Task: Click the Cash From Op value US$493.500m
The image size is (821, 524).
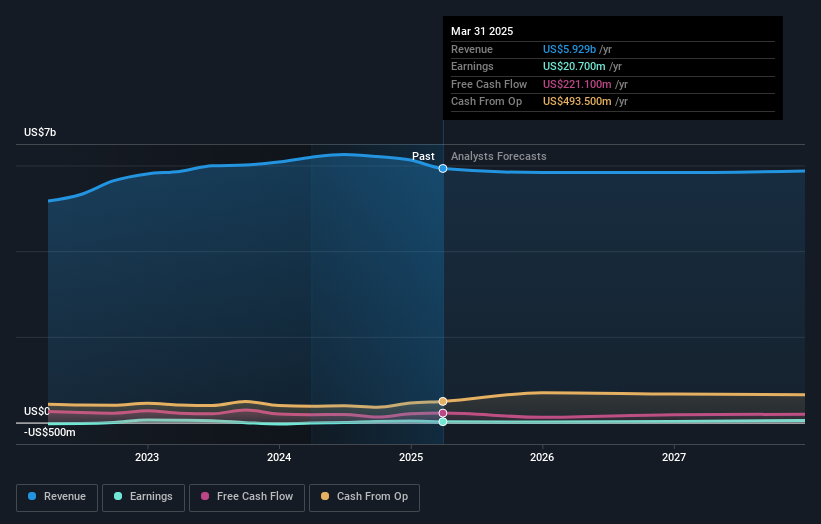Action: 577,102
